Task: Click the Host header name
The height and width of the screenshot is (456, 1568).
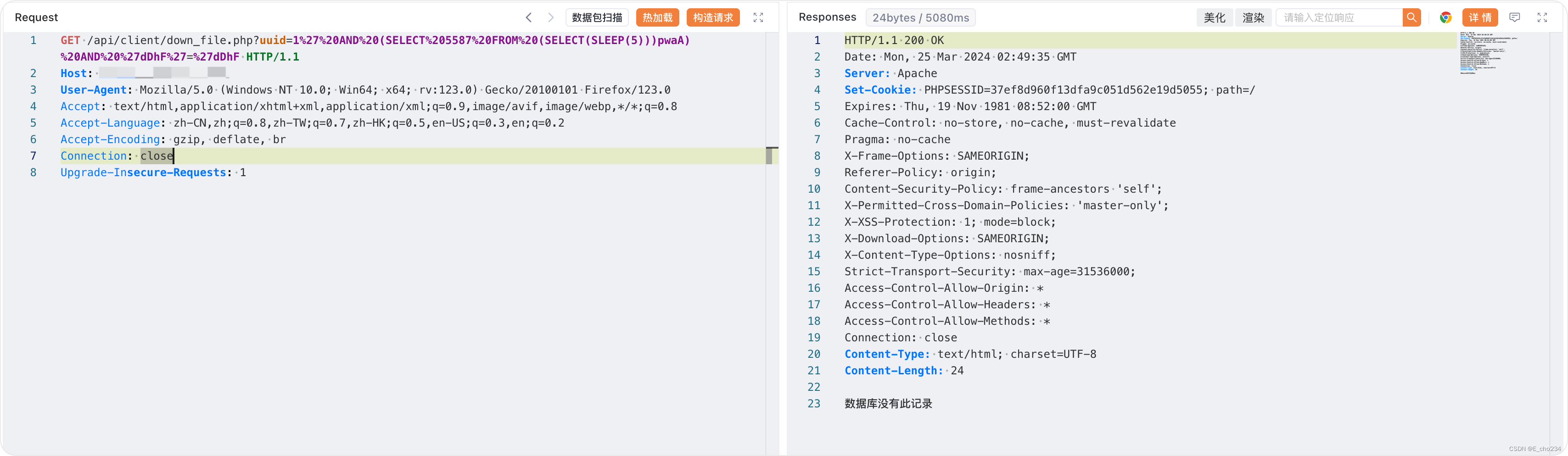Action: pyautogui.click(x=73, y=73)
